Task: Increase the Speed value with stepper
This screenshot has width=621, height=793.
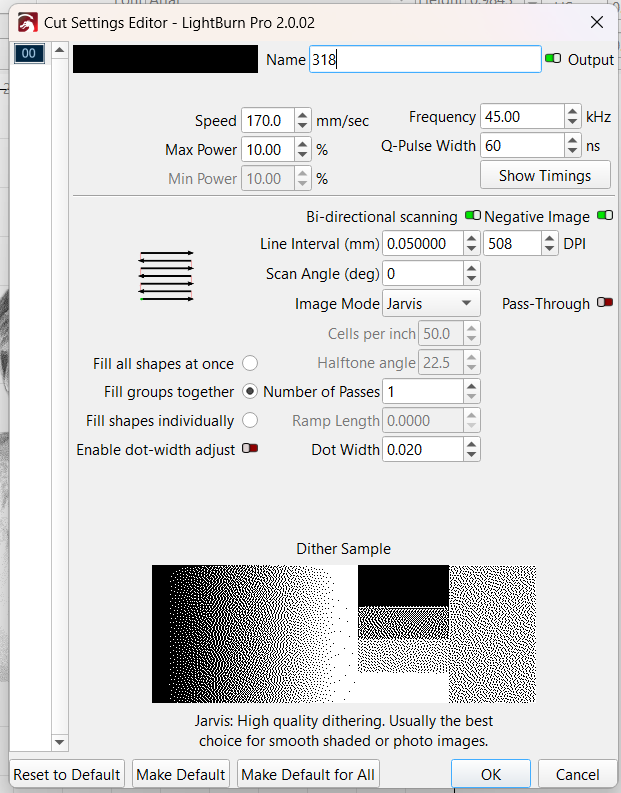Action: tap(304, 115)
